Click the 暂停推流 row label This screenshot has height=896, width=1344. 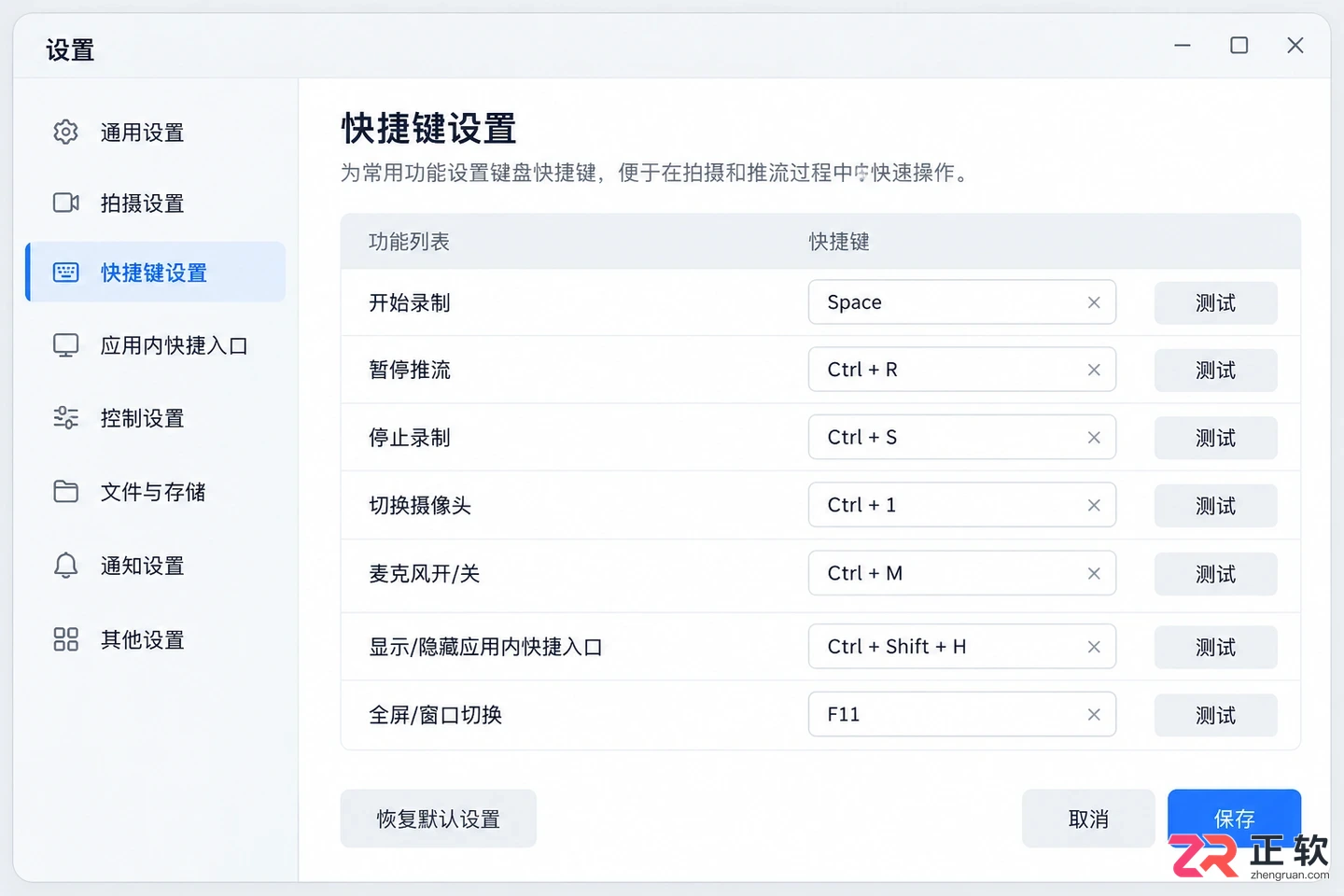(x=410, y=370)
